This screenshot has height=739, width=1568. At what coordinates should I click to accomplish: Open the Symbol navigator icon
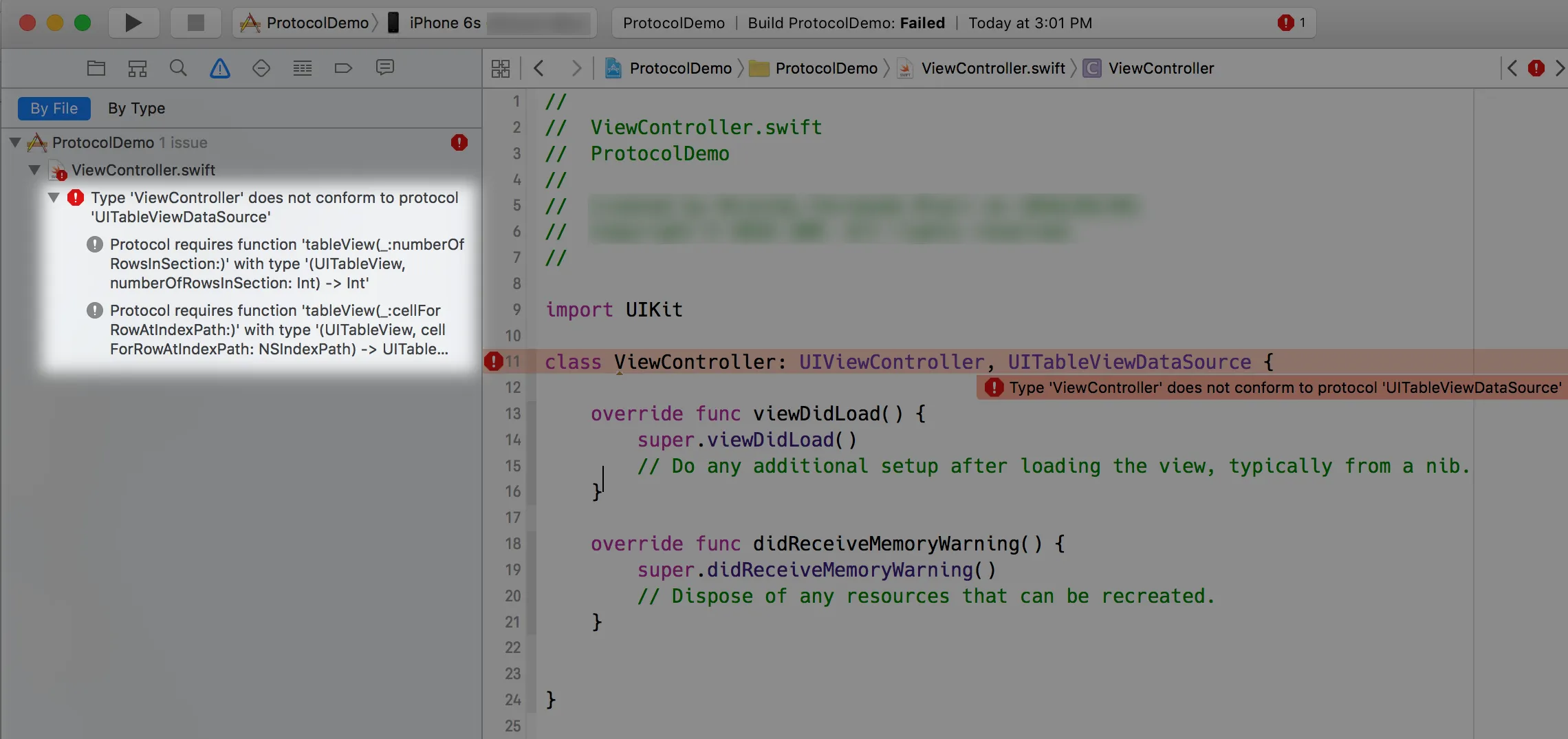[138, 68]
